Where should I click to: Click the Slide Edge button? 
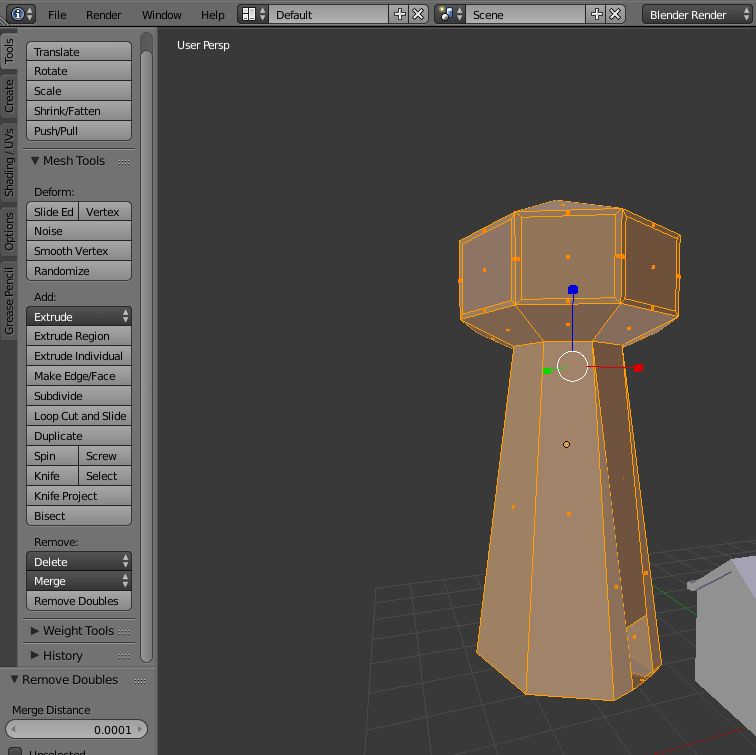tap(53, 212)
